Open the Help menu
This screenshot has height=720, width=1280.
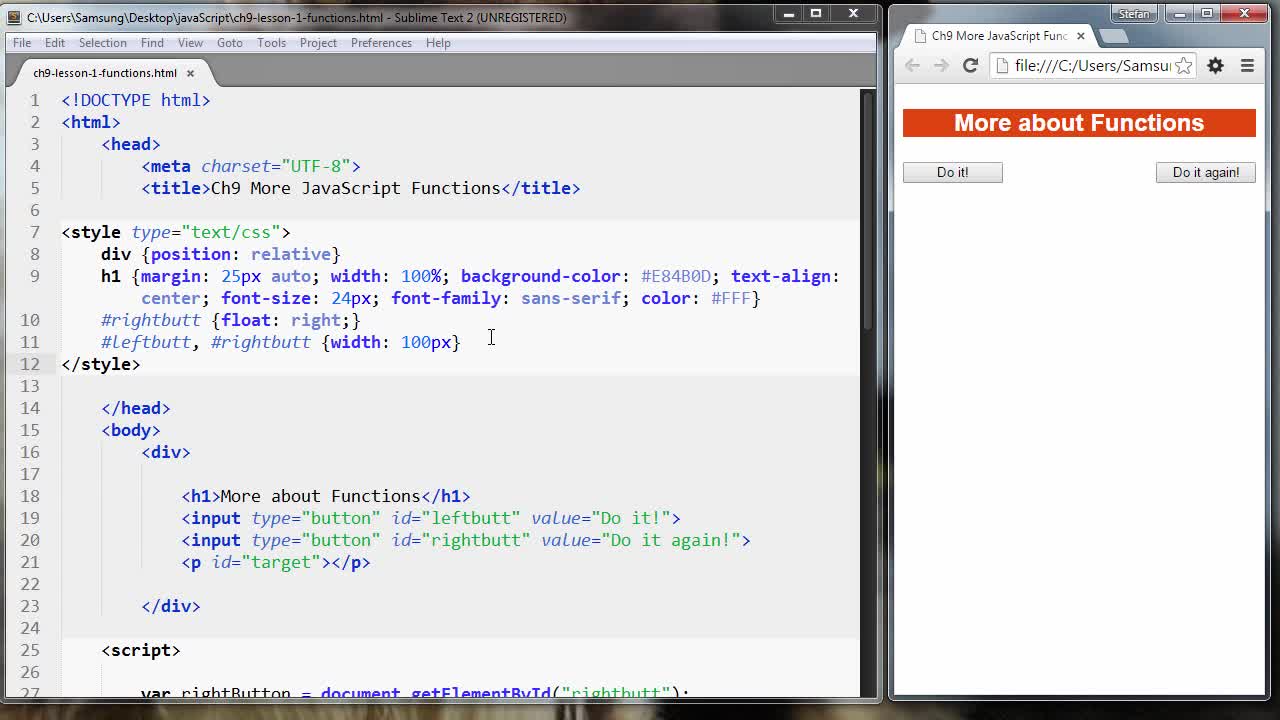438,43
